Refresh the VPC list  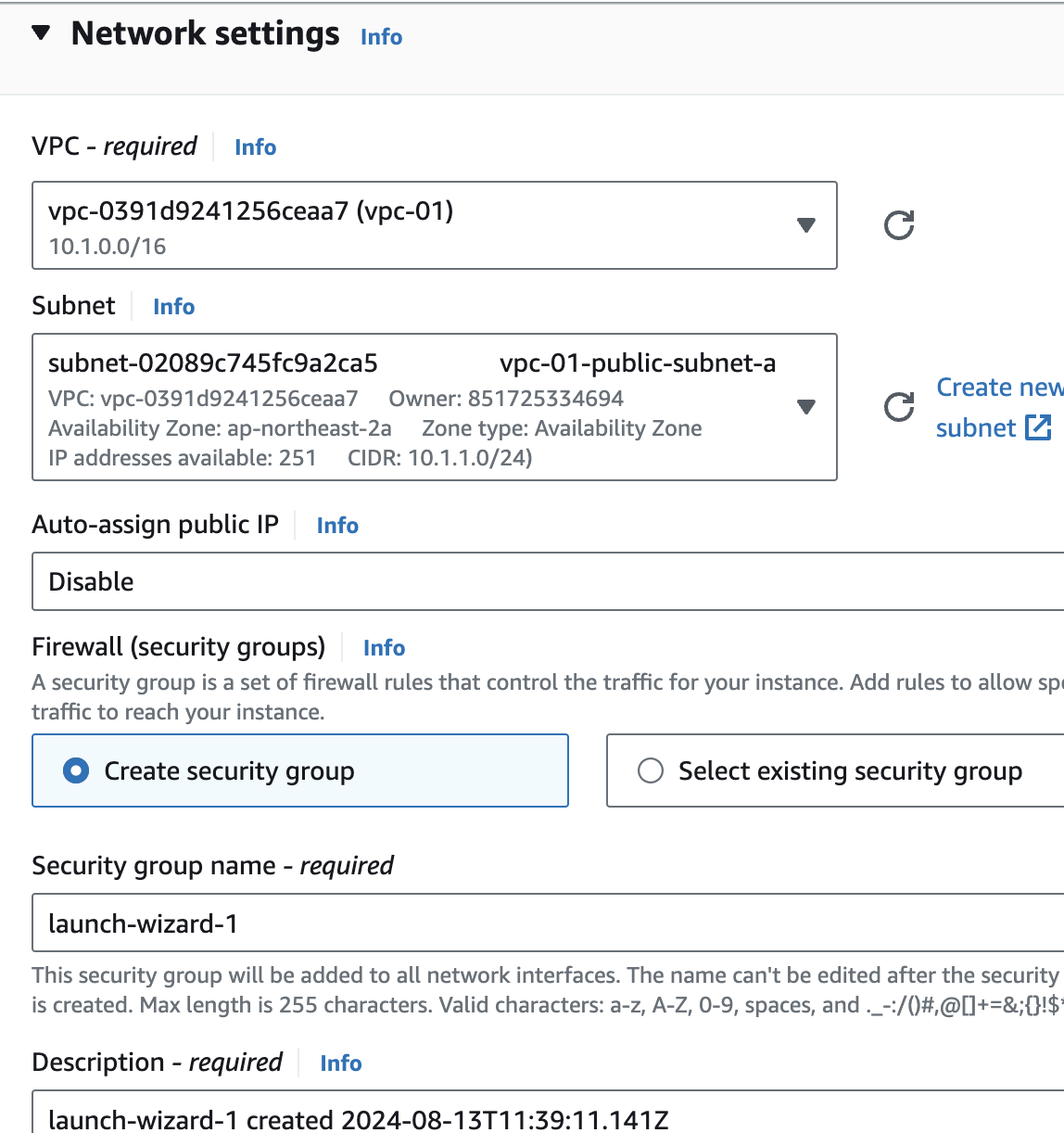(899, 225)
